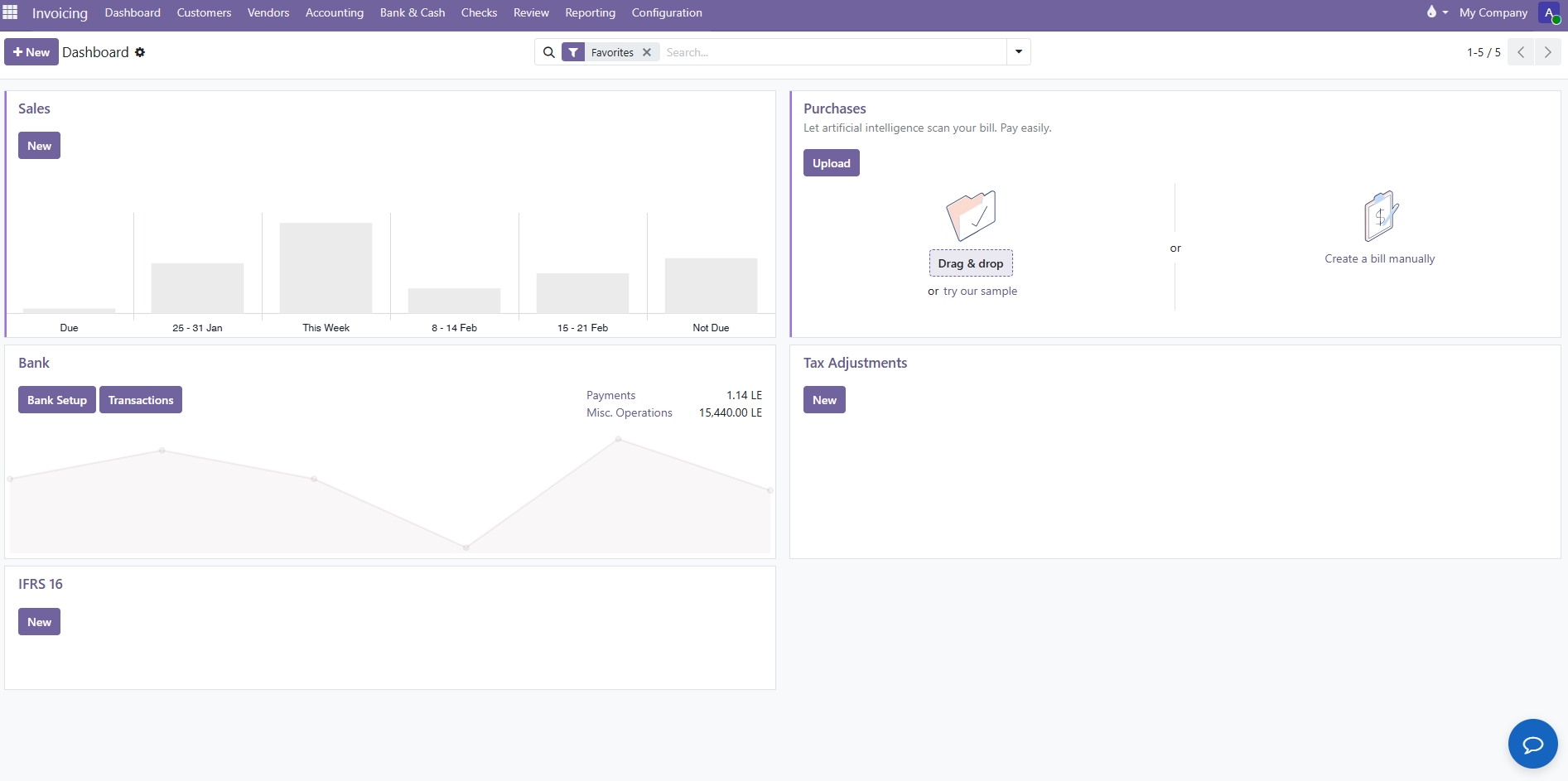Click the Favorites filter funnel icon
The height and width of the screenshot is (781, 1568).
[572, 51]
